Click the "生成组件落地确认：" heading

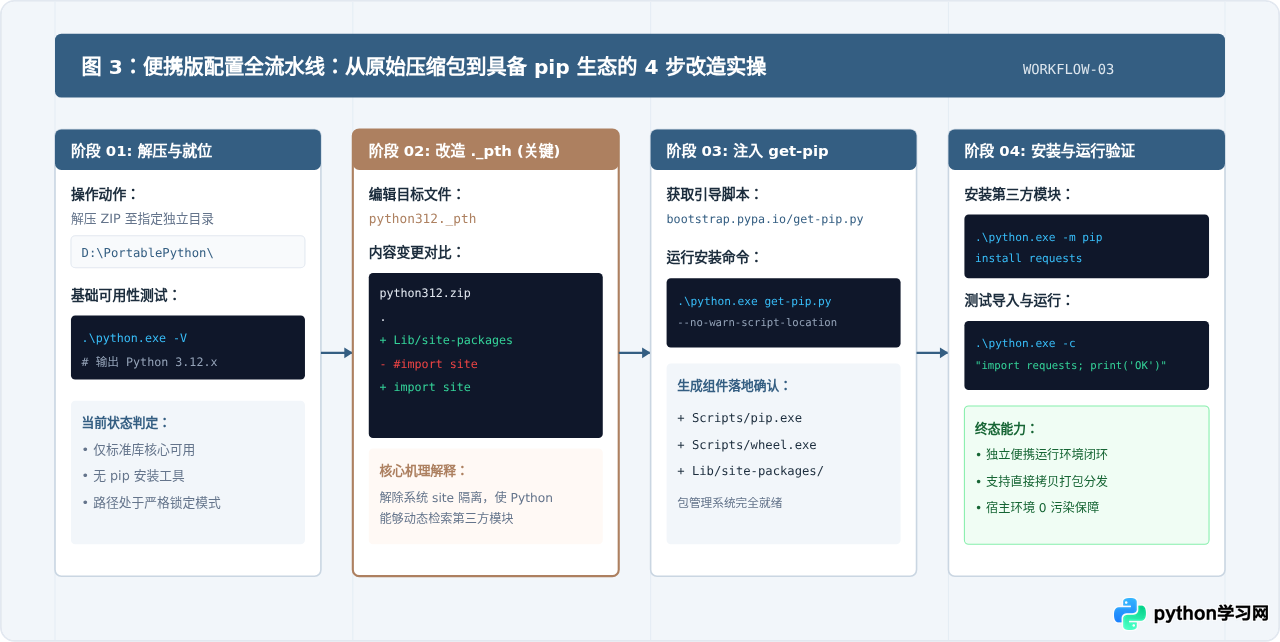tap(735, 385)
